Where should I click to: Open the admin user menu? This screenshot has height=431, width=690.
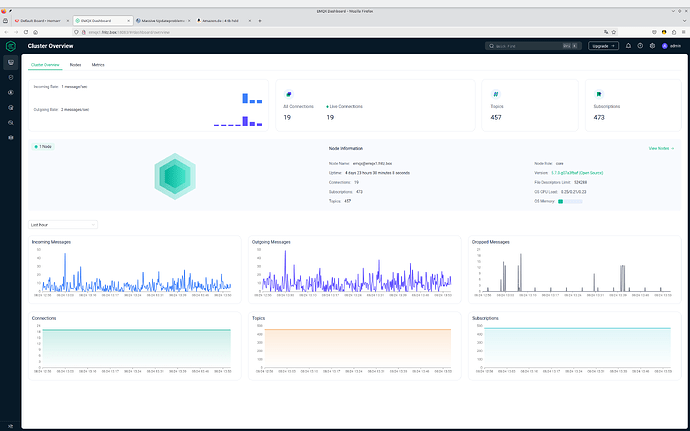(x=672, y=46)
